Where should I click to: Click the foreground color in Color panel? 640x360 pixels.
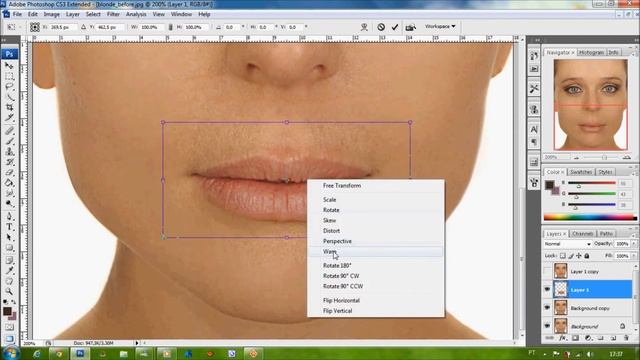click(x=550, y=185)
